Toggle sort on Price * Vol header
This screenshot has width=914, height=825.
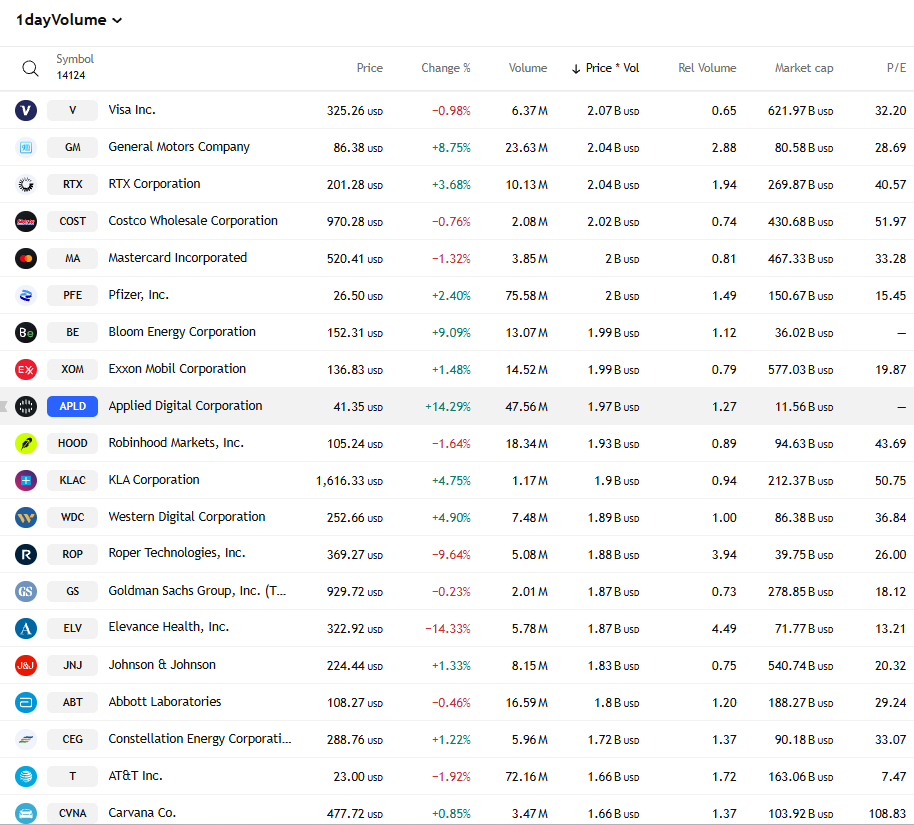point(606,68)
